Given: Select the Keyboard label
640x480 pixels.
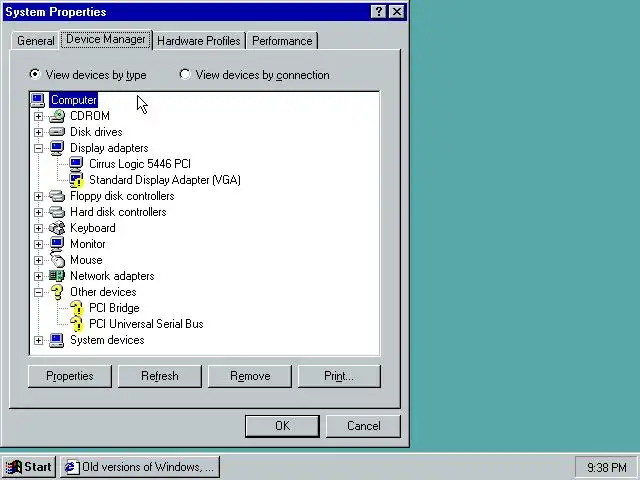Looking at the screenshot, I should (93, 228).
